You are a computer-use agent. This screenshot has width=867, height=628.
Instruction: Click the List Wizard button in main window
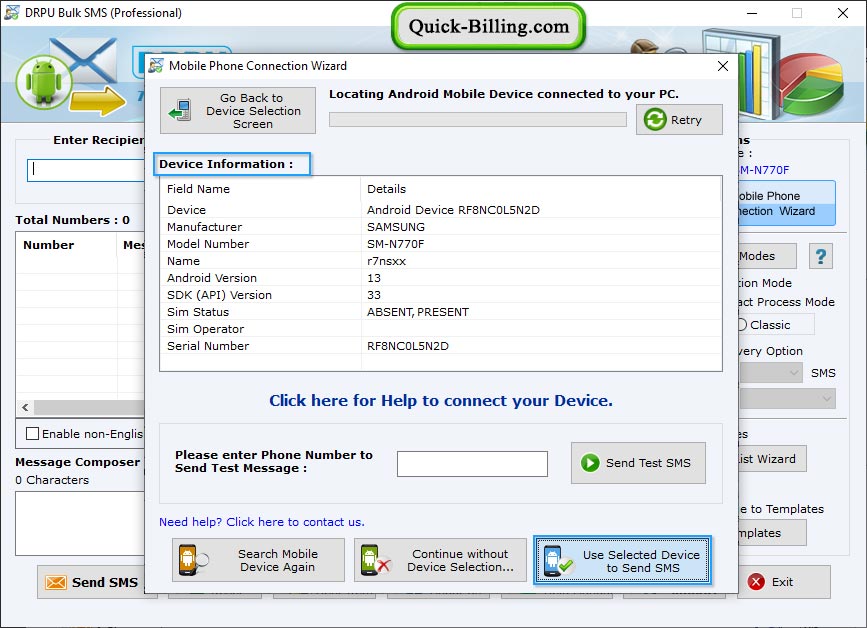click(x=772, y=459)
